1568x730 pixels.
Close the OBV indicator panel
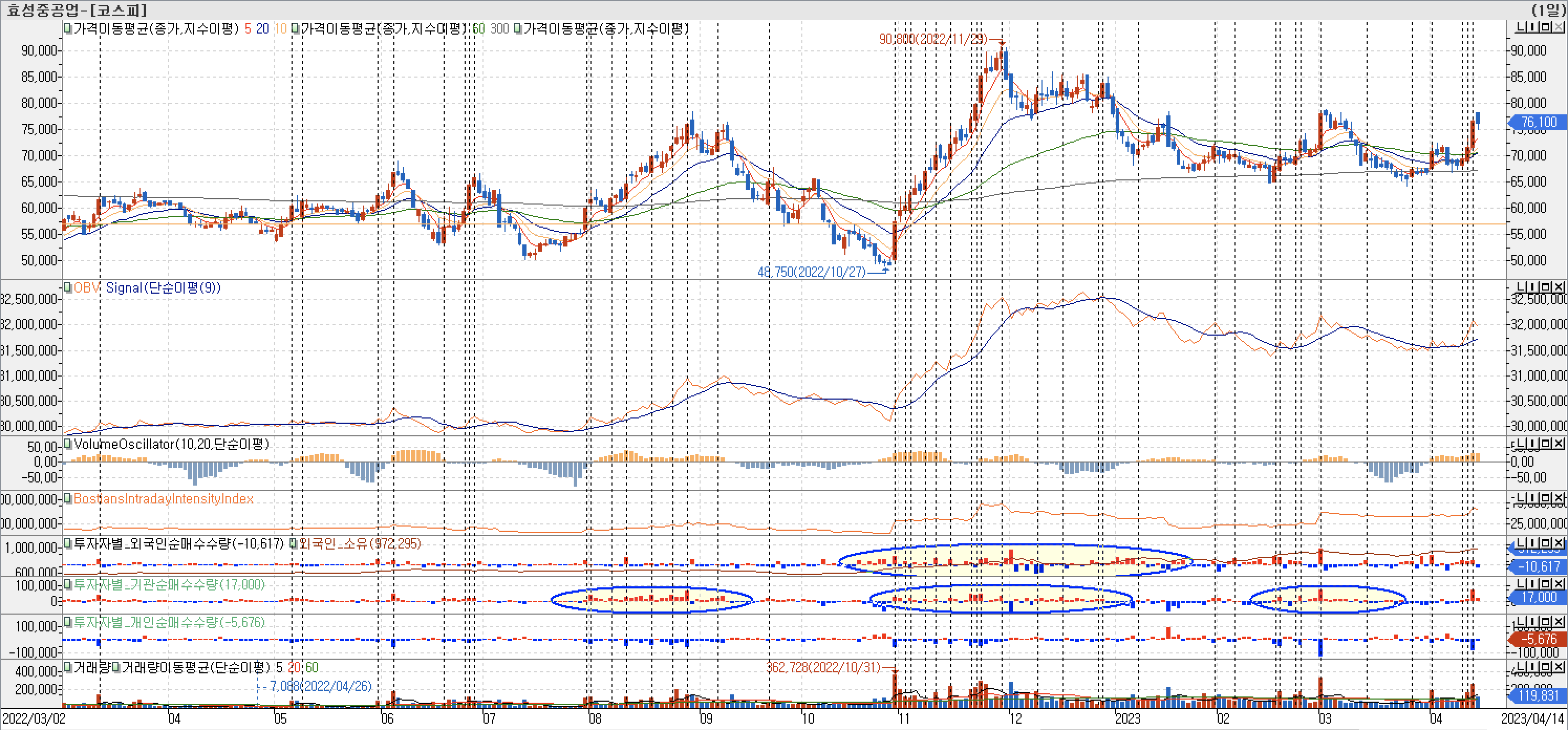point(1558,287)
